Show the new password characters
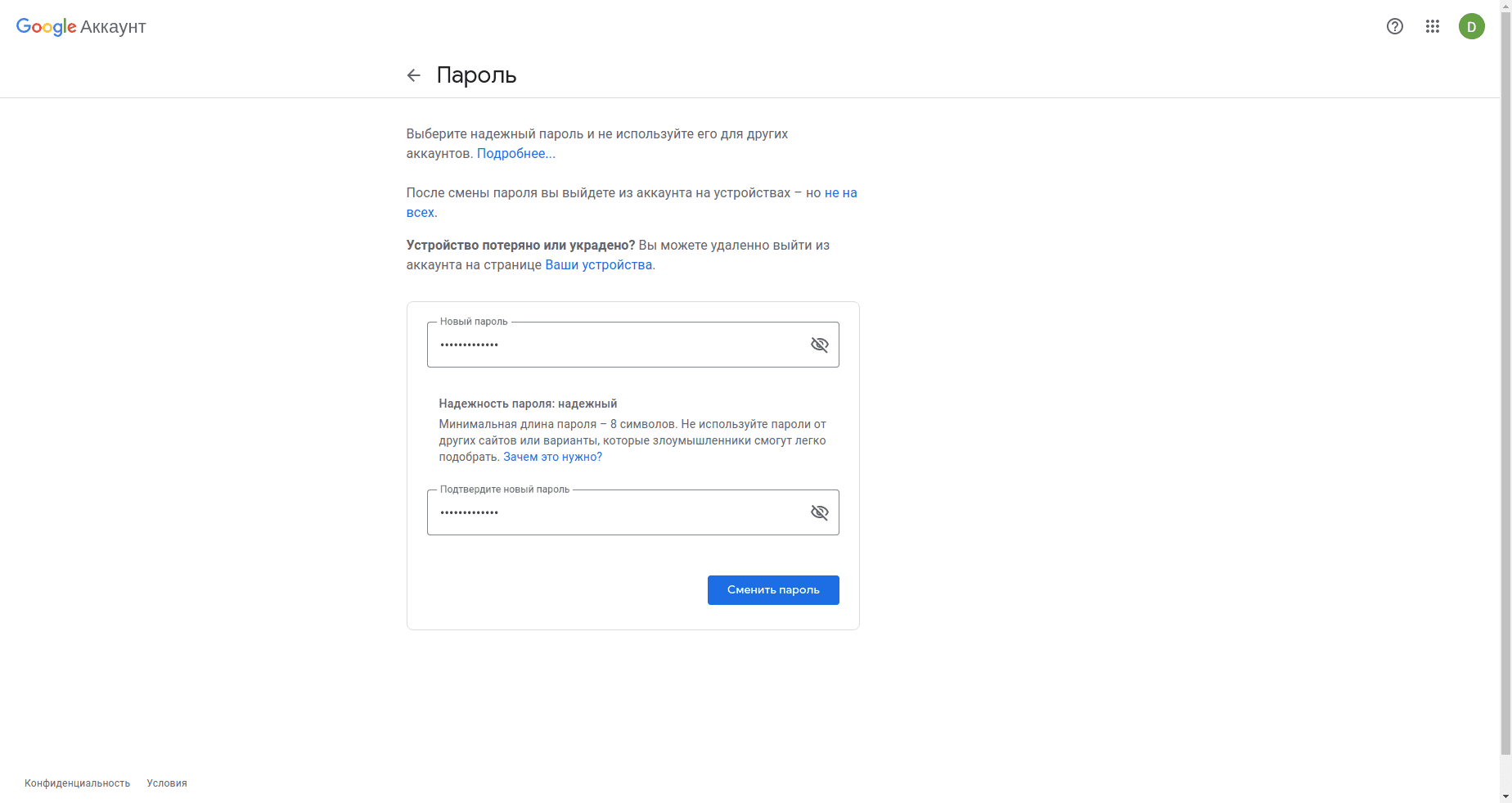The width and height of the screenshot is (1512, 803). 819,345
